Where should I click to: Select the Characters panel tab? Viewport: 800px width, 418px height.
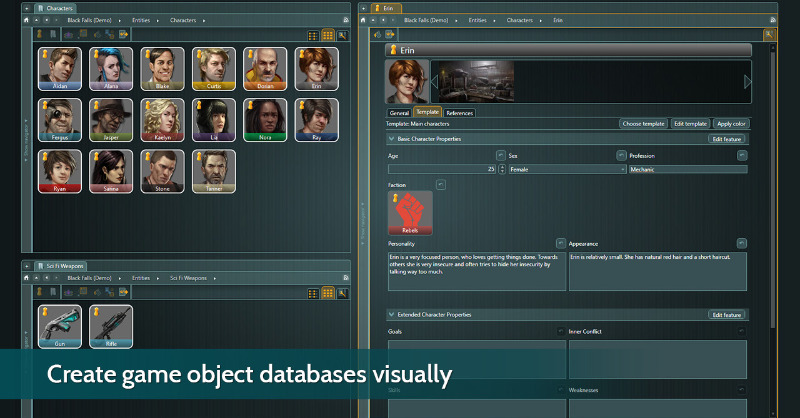(56, 8)
